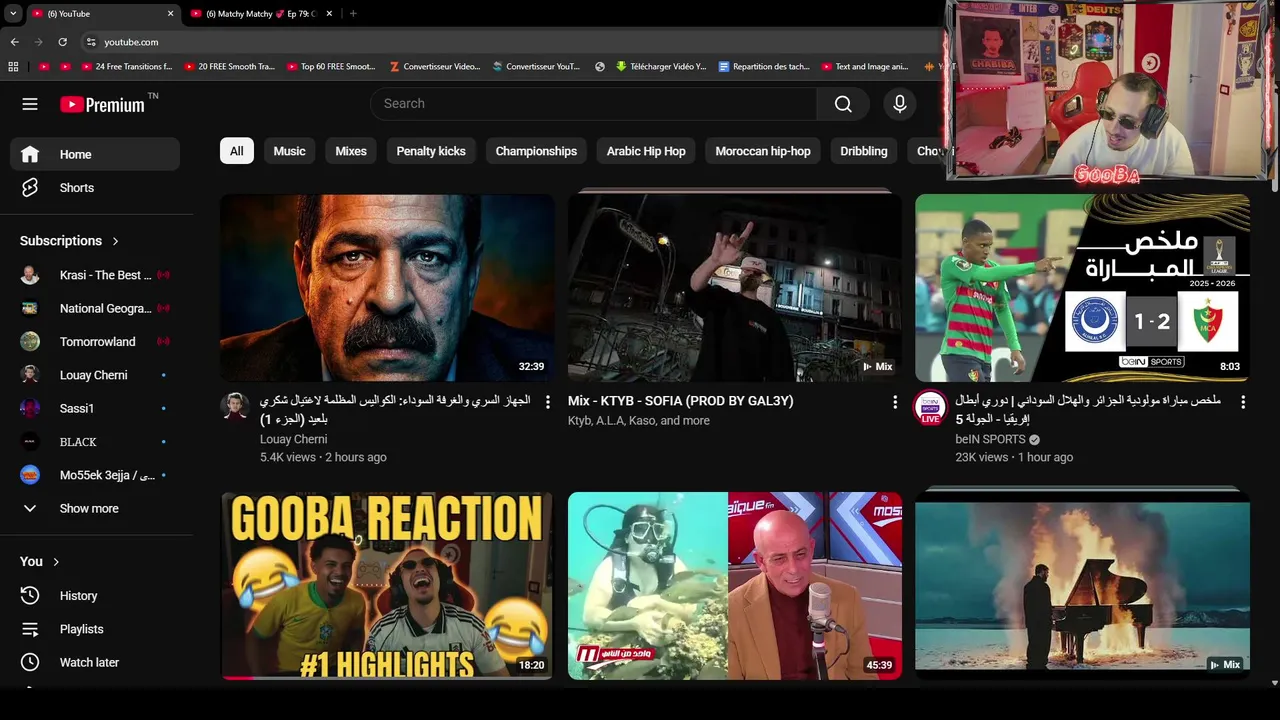Open National Geographic subscription channel

pyautogui.click(x=95, y=308)
